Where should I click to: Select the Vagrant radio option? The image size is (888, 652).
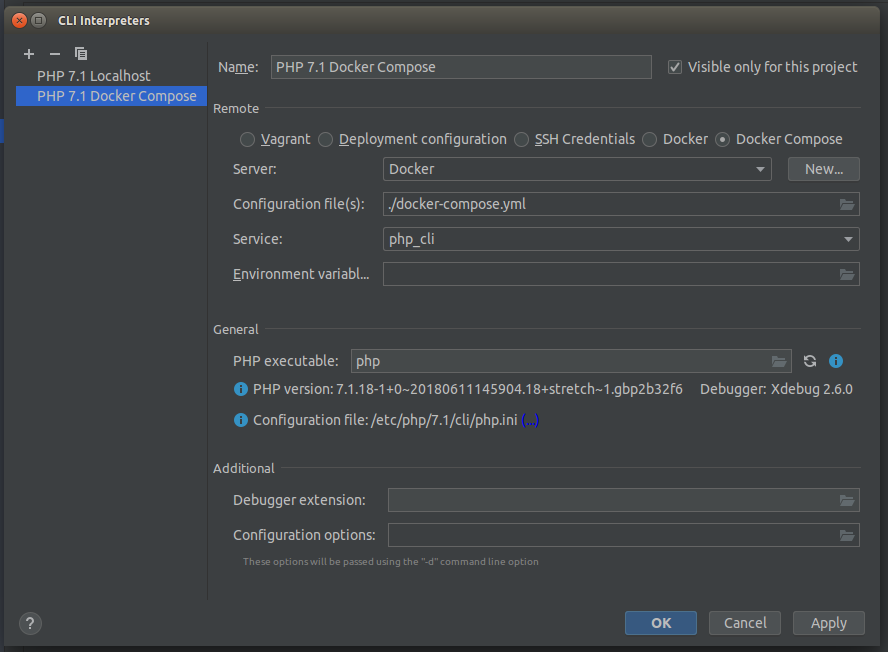coord(248,140)
